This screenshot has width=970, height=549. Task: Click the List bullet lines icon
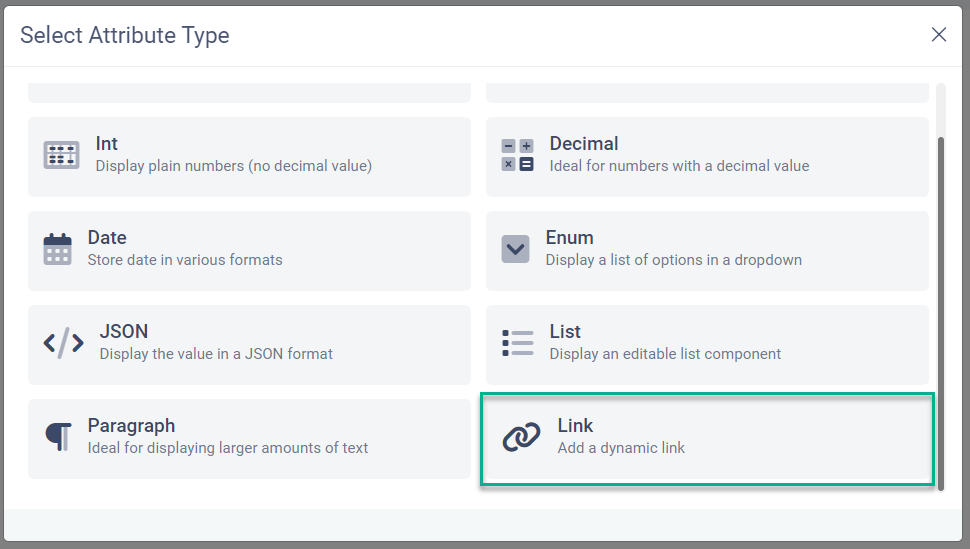coord(517,343)
